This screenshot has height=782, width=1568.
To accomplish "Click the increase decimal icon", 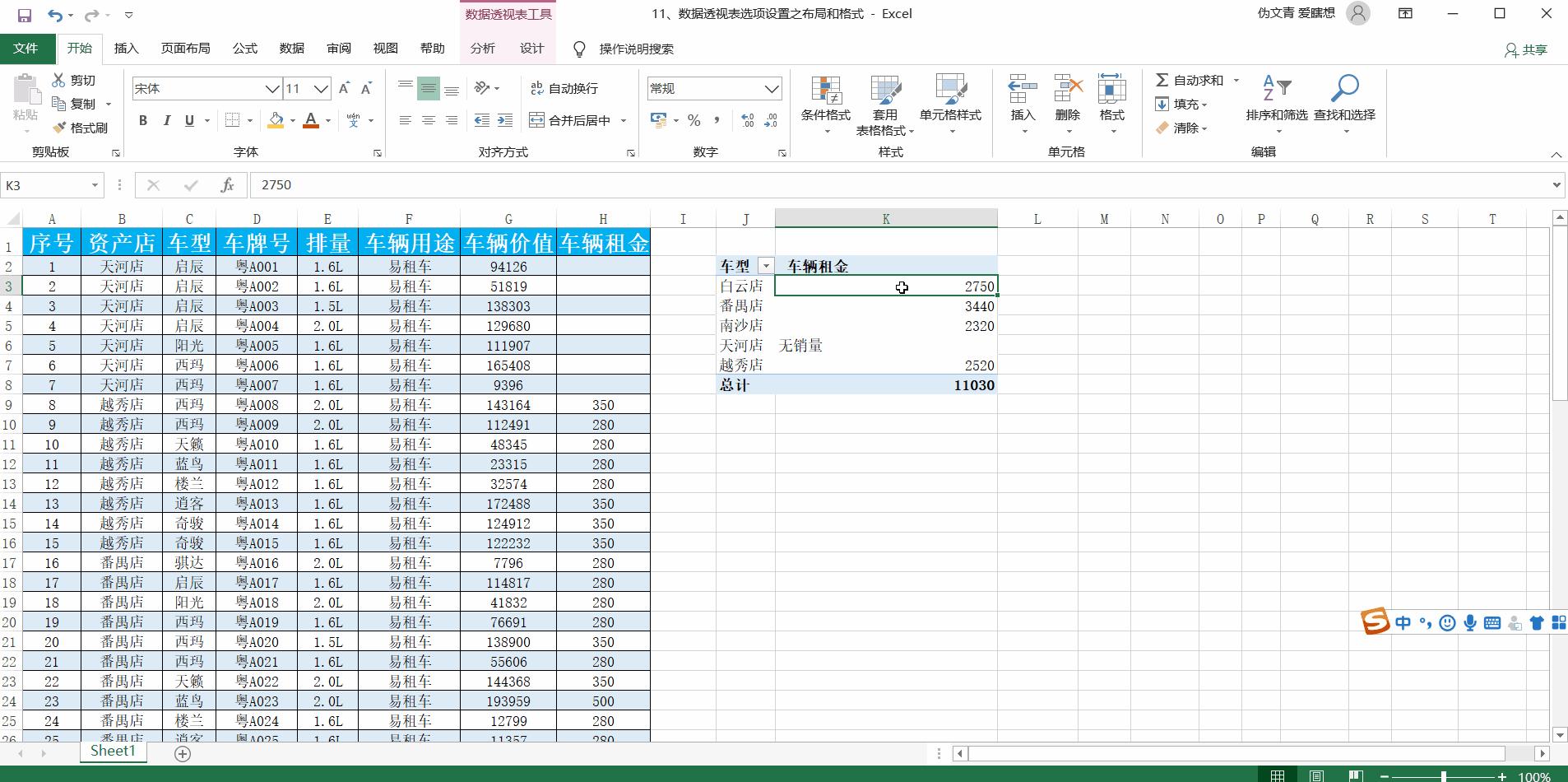I will (745, 120).
